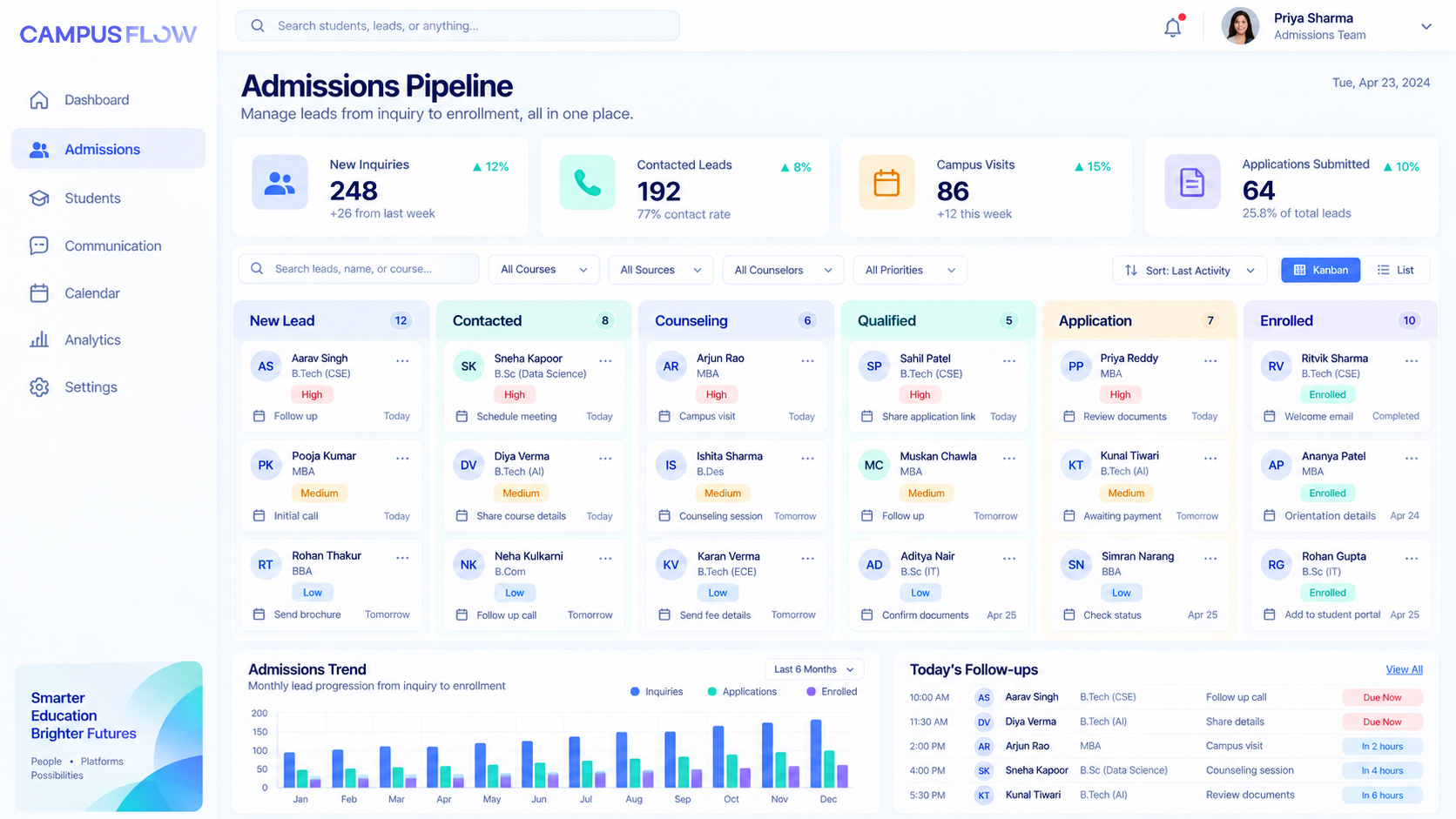Expand the Priya Sharma profile menu
The width and height of the screenshot is (1456, 819).
click(x=1426, y=26)
